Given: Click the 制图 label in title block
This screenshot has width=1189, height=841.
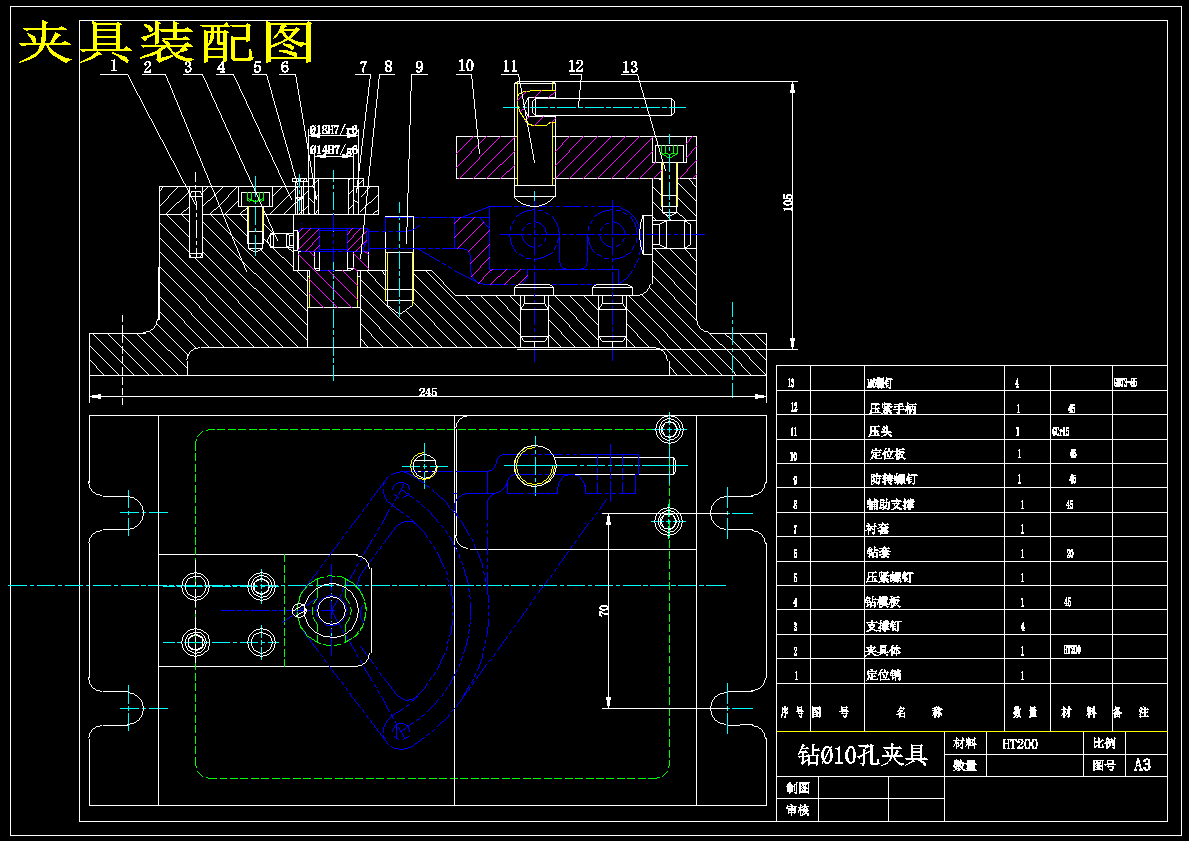Looking at the screenshot, I should click(x=797, y=788).
